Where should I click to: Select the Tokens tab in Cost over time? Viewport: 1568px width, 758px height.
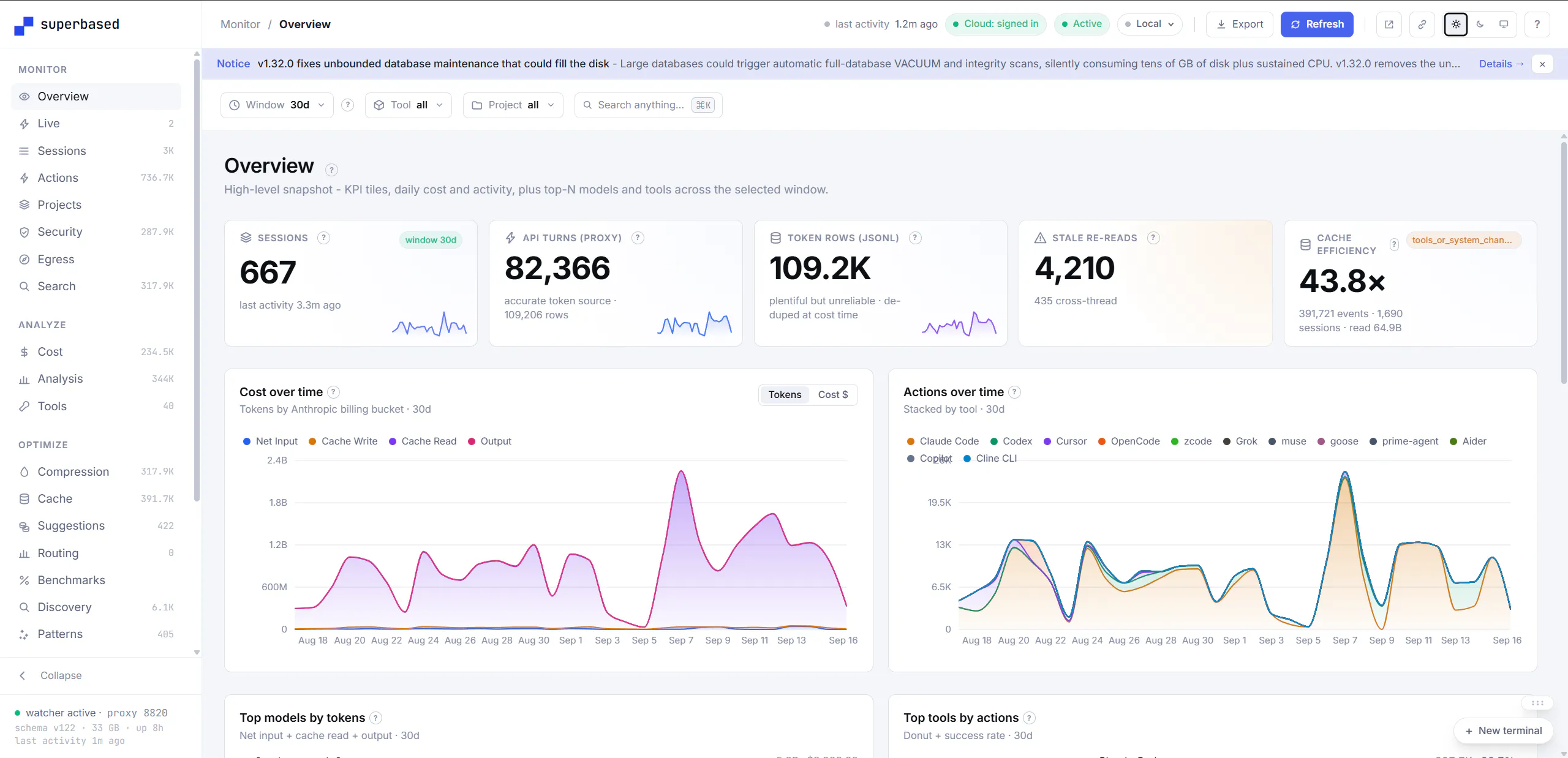click(x=785, y=394)
